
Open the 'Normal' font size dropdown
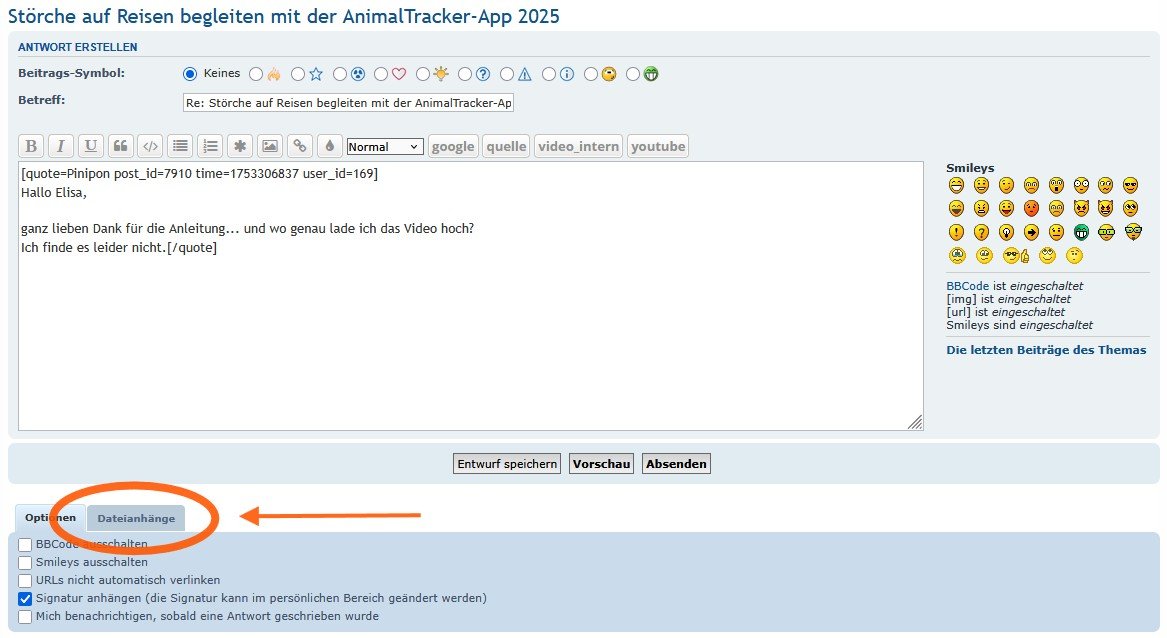click(385, 147)
